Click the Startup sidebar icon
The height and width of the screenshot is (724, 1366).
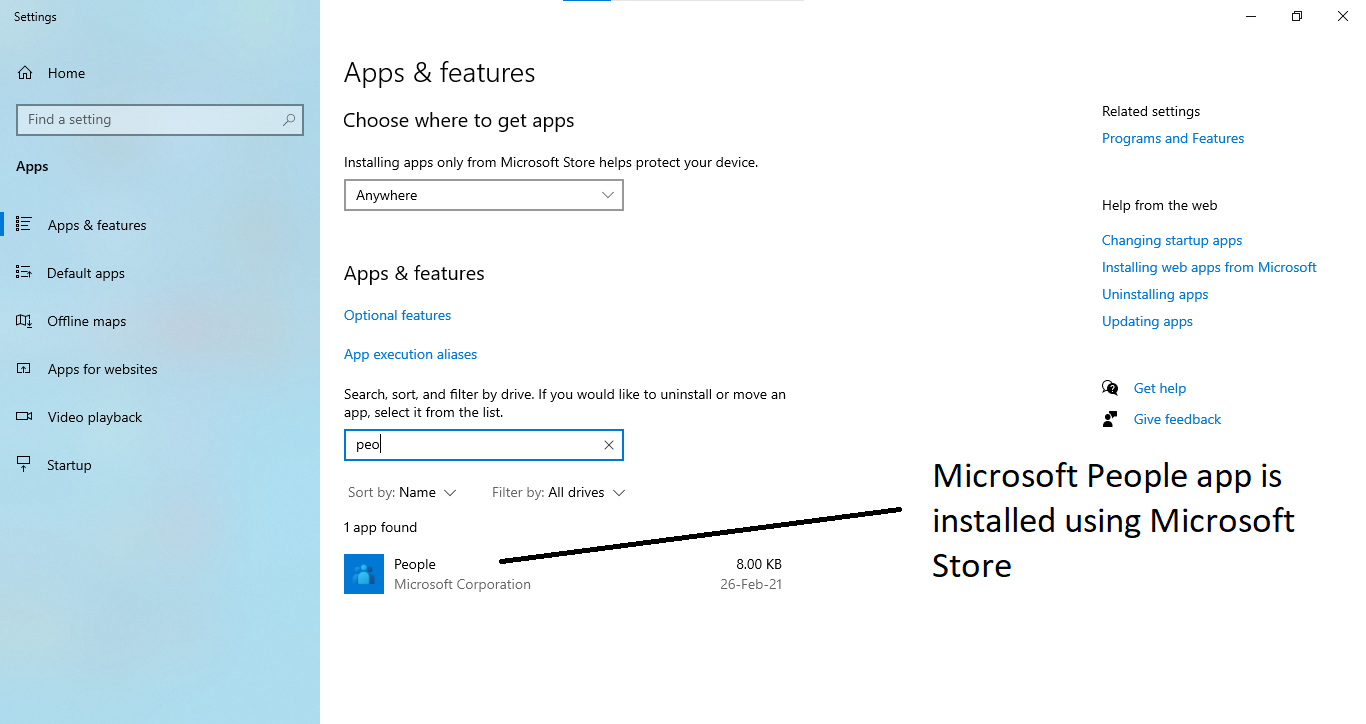(24, 464)
